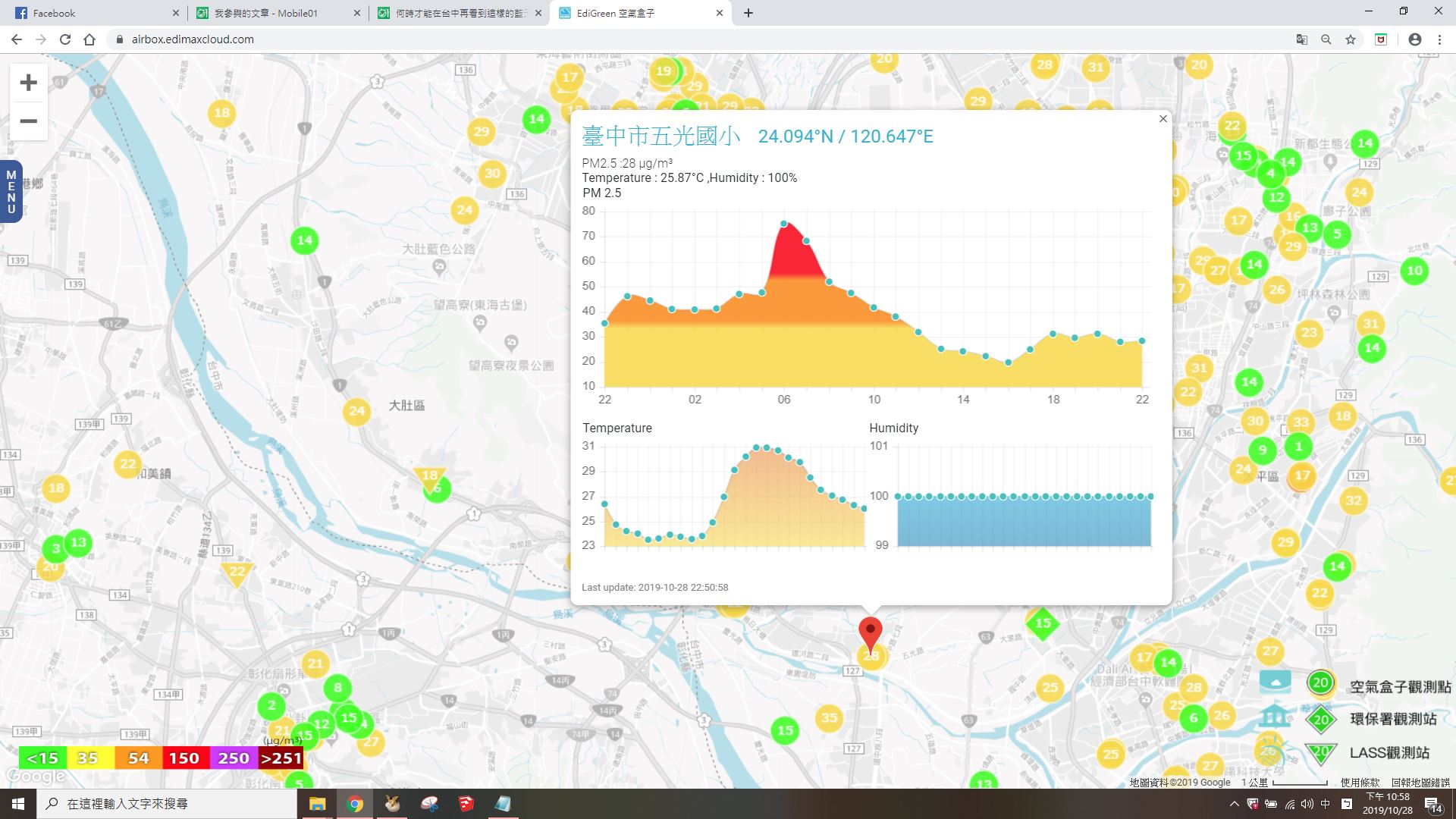Open the 回報地圖錯誤 report link

coord(1420,783)
